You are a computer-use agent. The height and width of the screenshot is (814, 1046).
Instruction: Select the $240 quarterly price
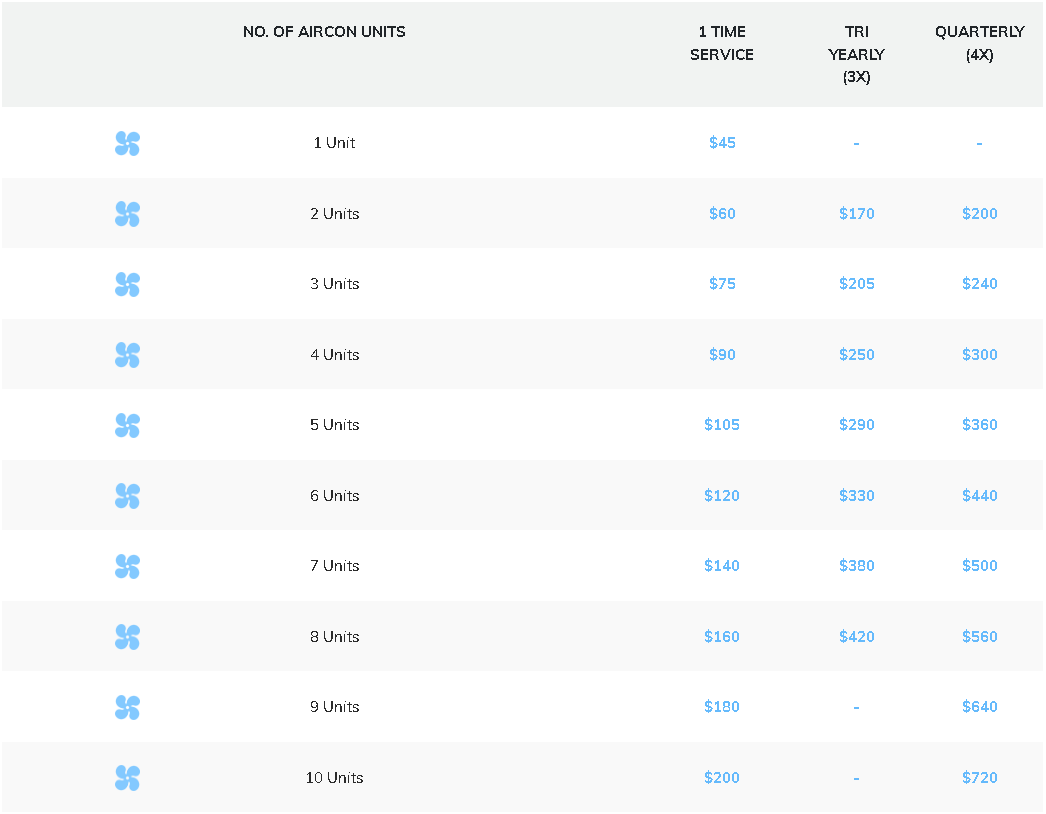(979, 284)
